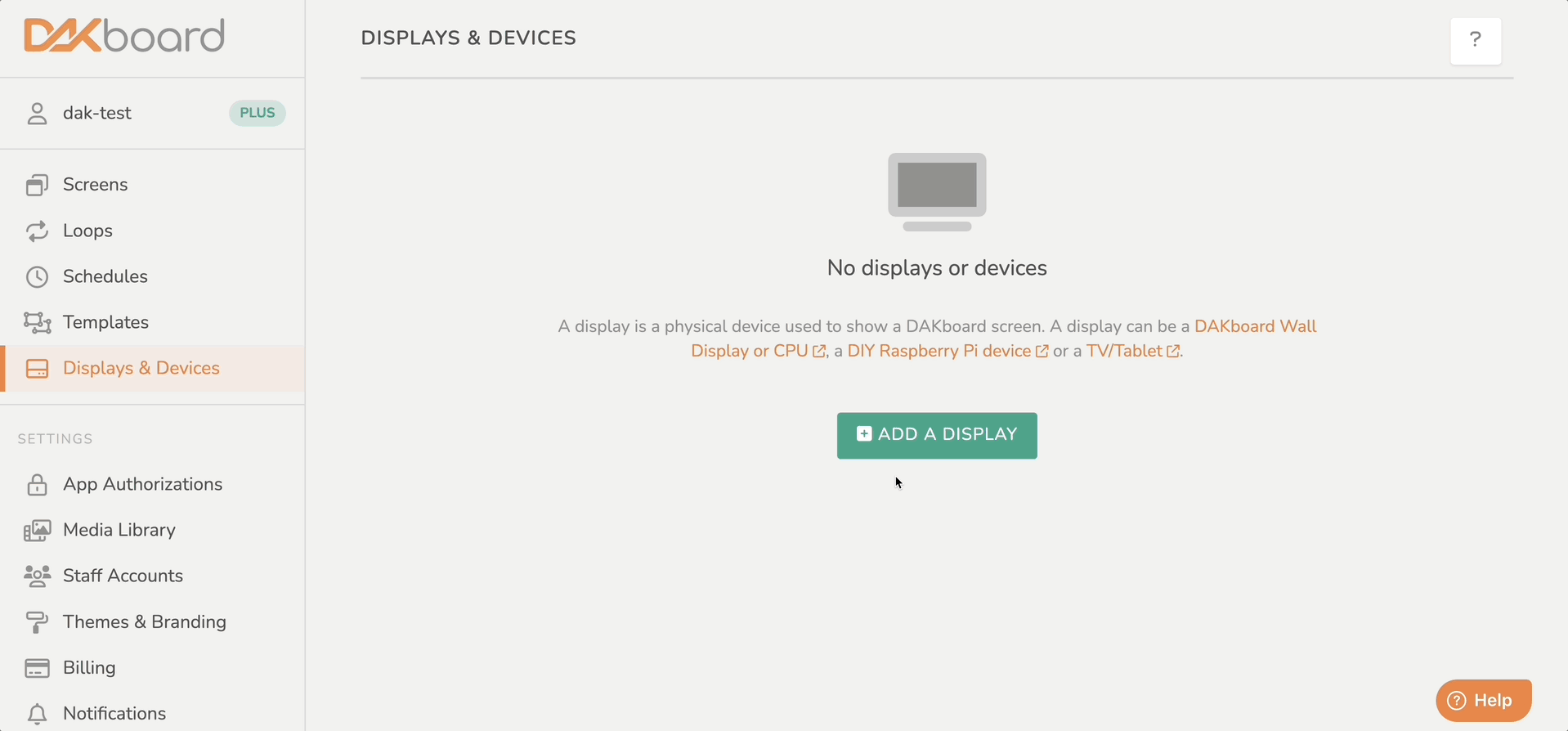Click the plus icon in ADD A DISPLAY
This screenshot has width=1568, height=731.
point(864,434)
